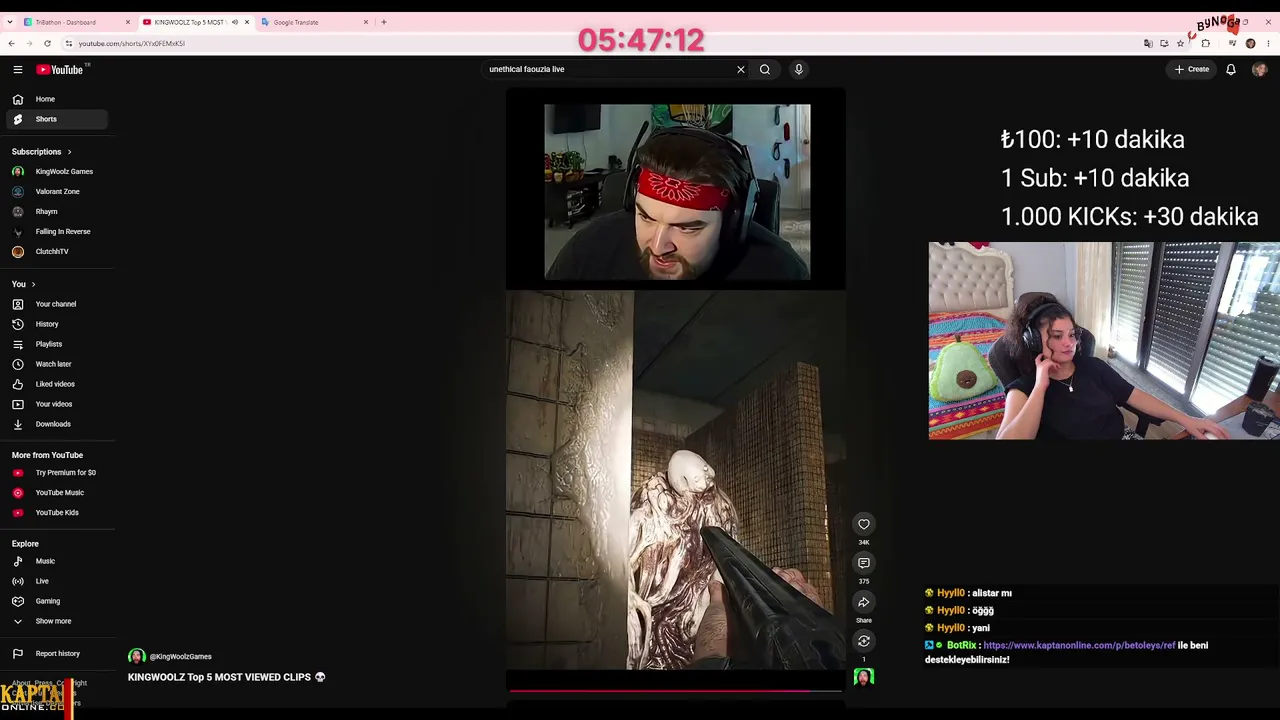Open the Chrome profile avatar

(x=1250, y=44)
